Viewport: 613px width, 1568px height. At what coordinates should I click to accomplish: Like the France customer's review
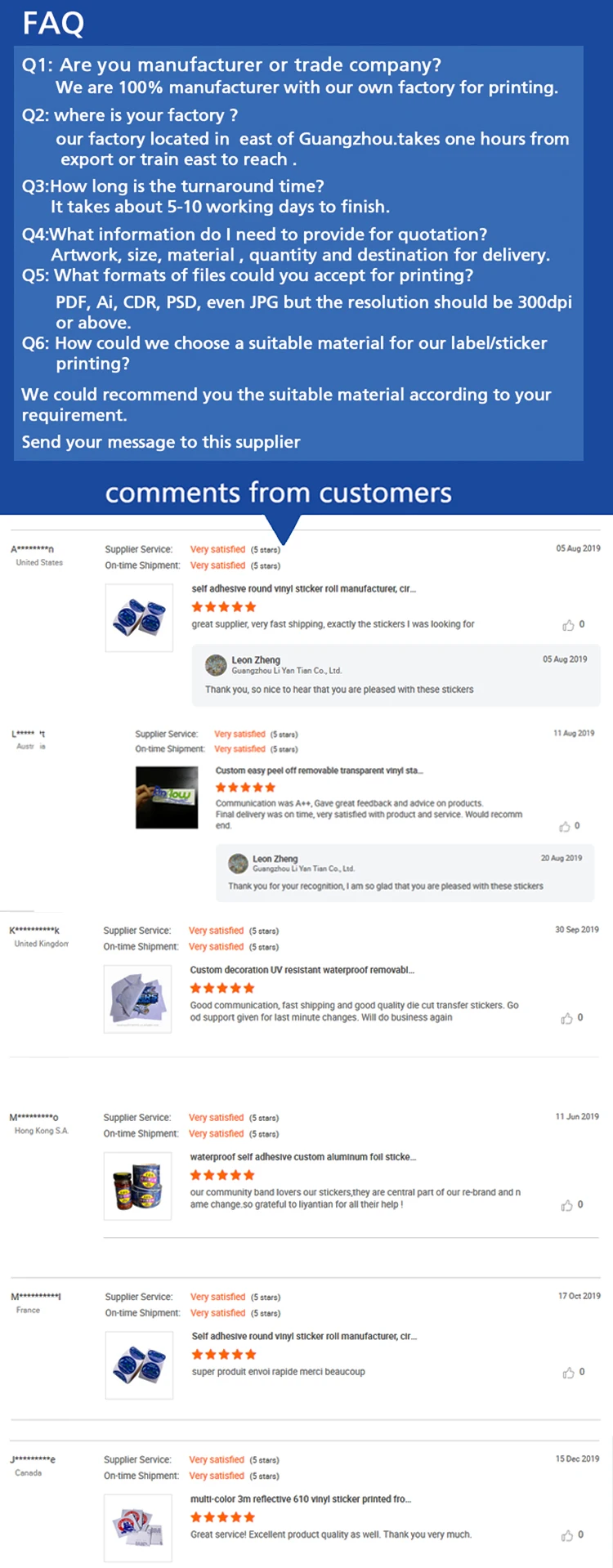tap(568, 1373)
